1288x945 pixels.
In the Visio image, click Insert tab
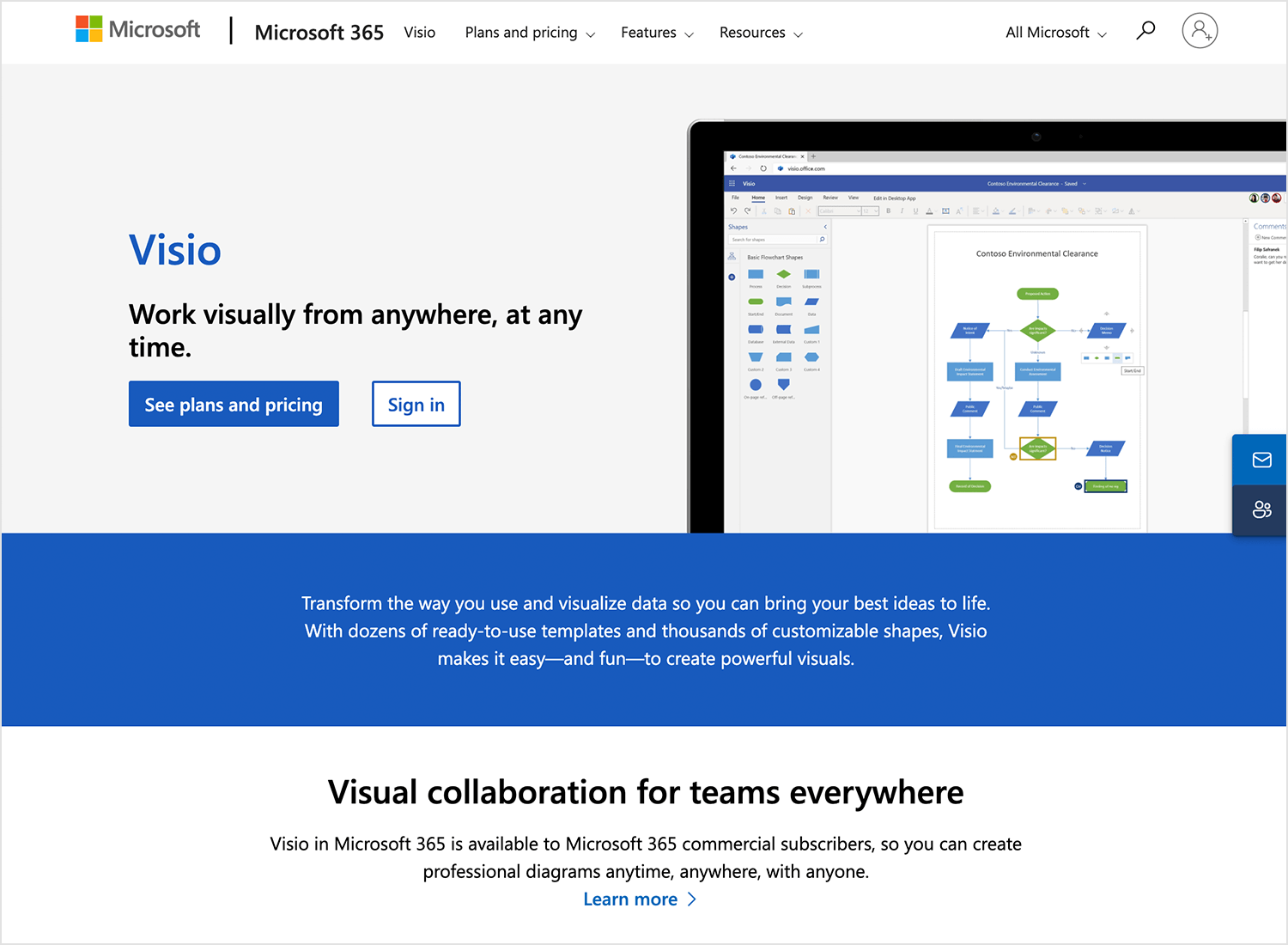coord(781,198)
